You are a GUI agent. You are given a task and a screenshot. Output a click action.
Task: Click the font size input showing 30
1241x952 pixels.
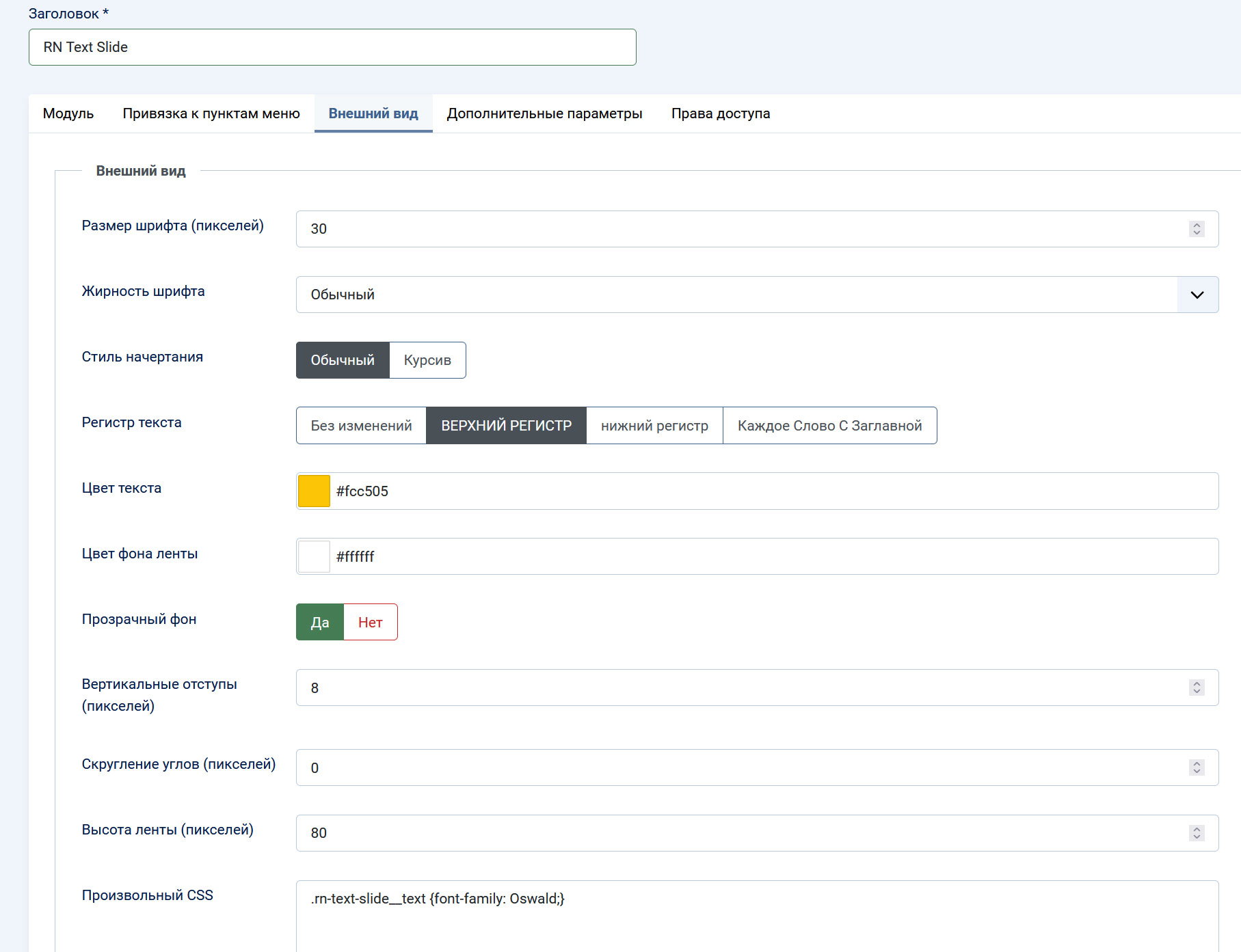(757, 229)
